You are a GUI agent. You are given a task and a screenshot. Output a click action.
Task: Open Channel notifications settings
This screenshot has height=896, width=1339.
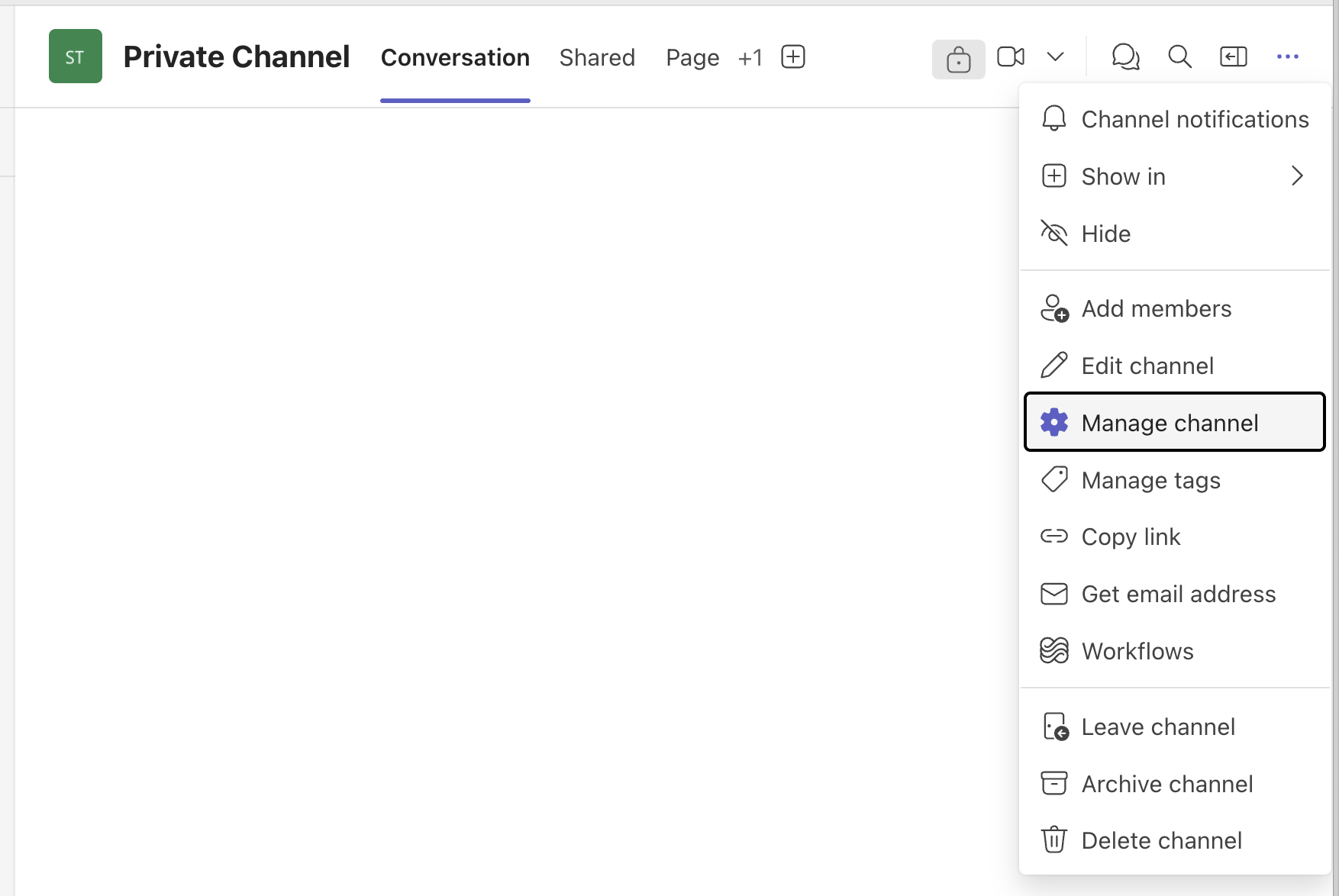click(x=1175, y=119)
